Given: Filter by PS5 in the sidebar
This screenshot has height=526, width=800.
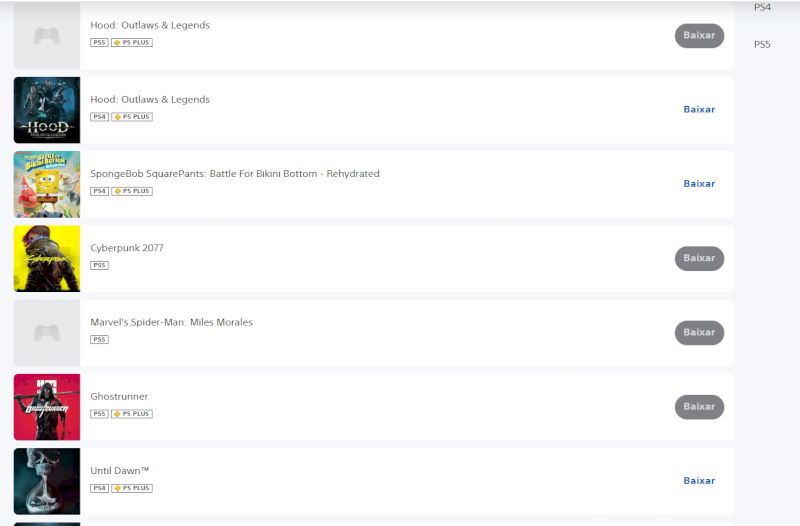Looking at the screenshot, I should 762,44.
